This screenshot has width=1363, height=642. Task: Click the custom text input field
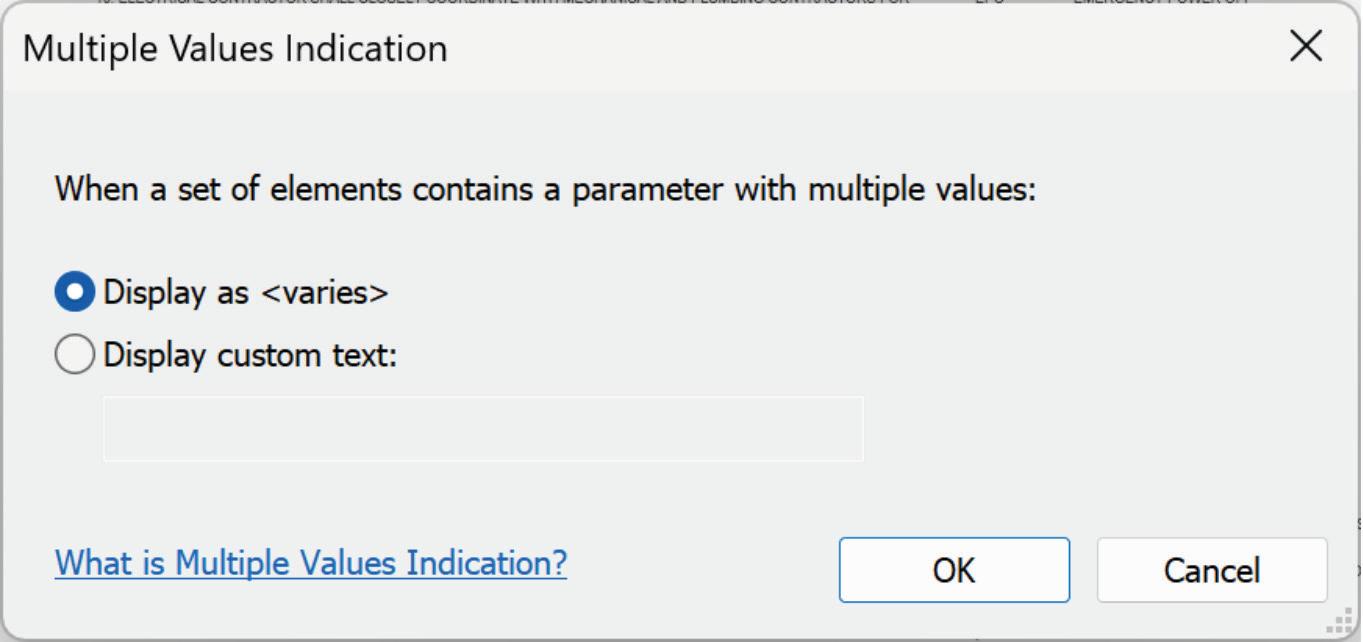(x=483, y=429)
